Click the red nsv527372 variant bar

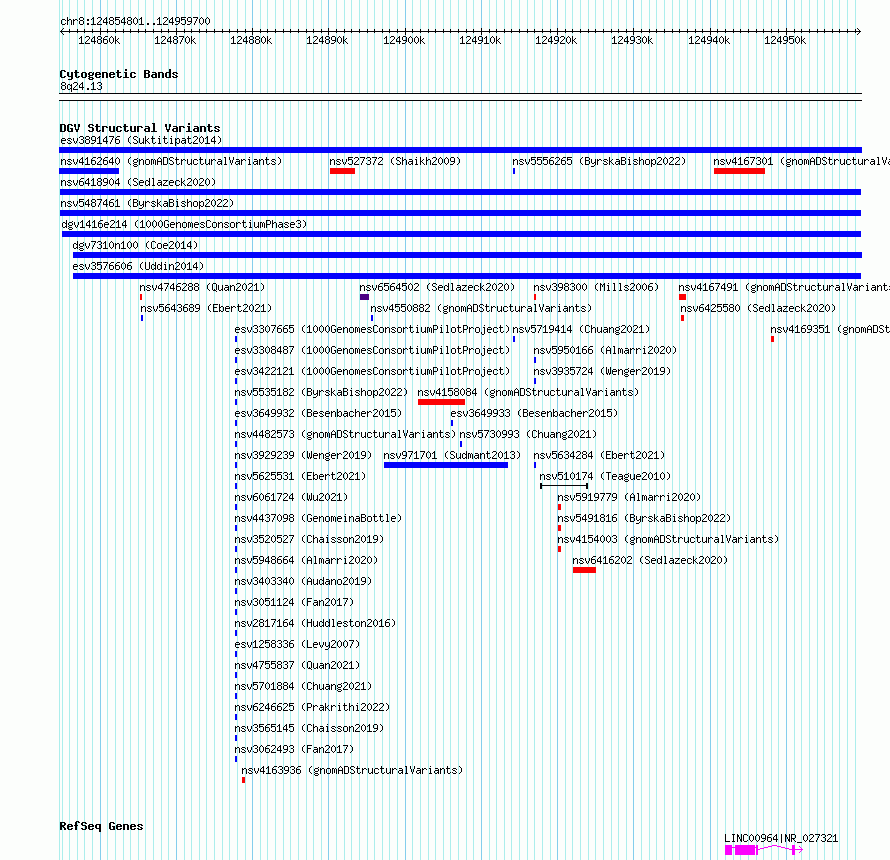click(342, 171)
